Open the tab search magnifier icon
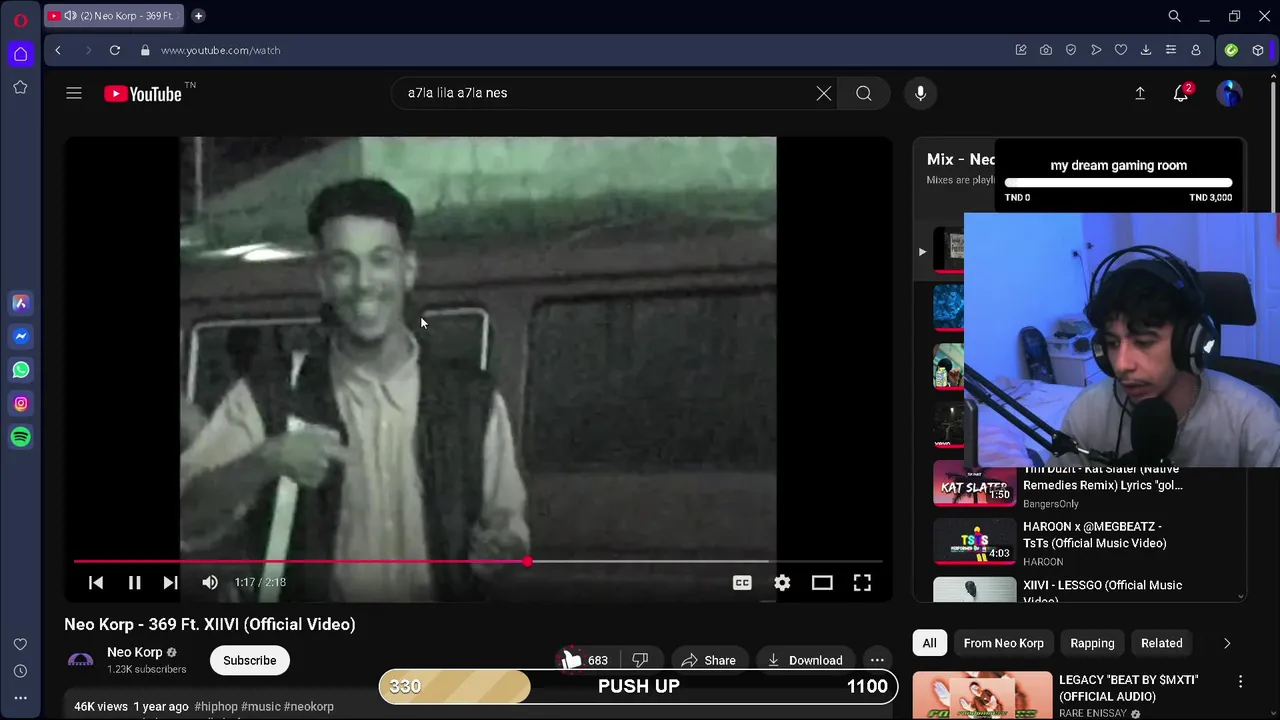The height and width of the screenshot is (720, 1280). coord(1175,16)
